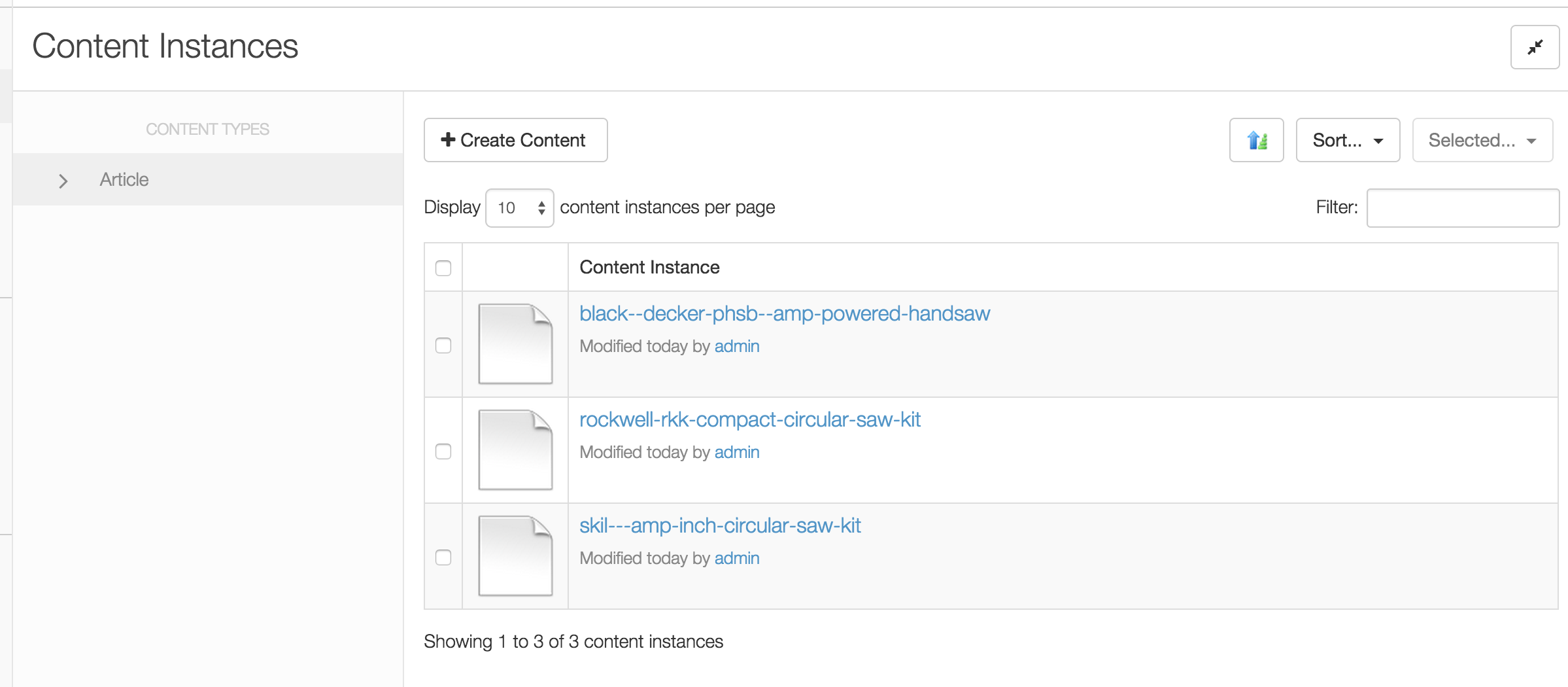Select the Article content type
The width and height of the screenshot is (1568, 687).
tap(124, 179)
